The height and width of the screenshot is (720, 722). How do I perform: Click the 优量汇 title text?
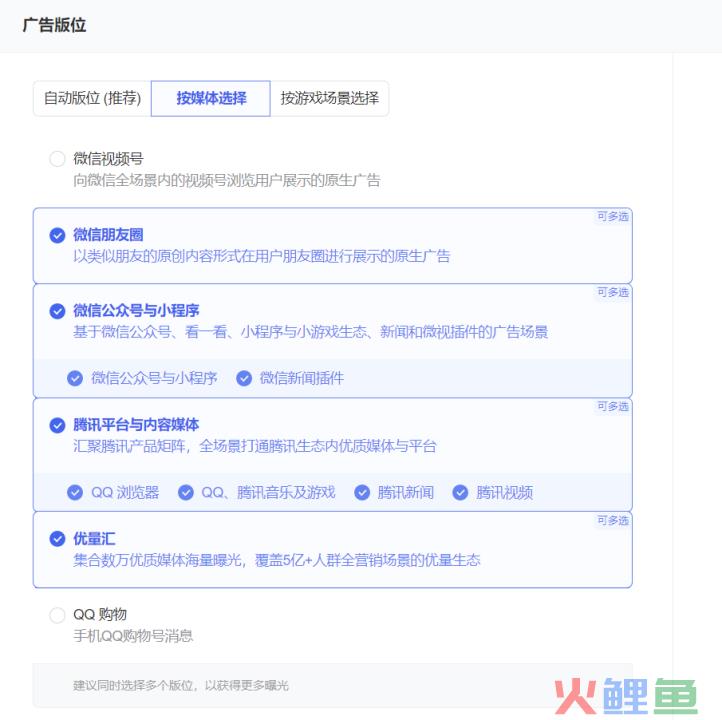click(94, 539)
